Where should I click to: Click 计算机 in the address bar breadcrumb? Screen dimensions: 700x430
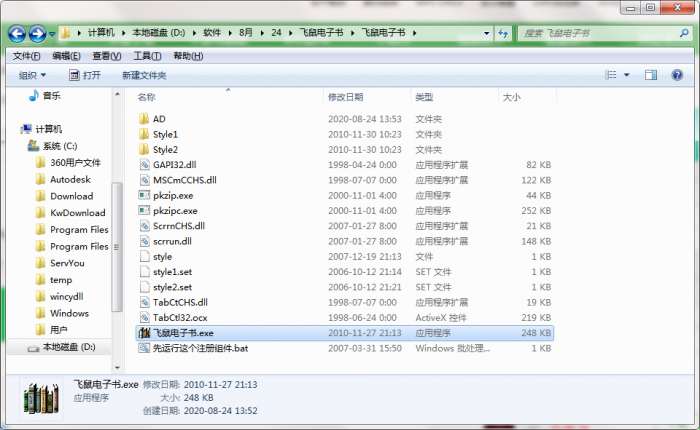coord(101,33)
